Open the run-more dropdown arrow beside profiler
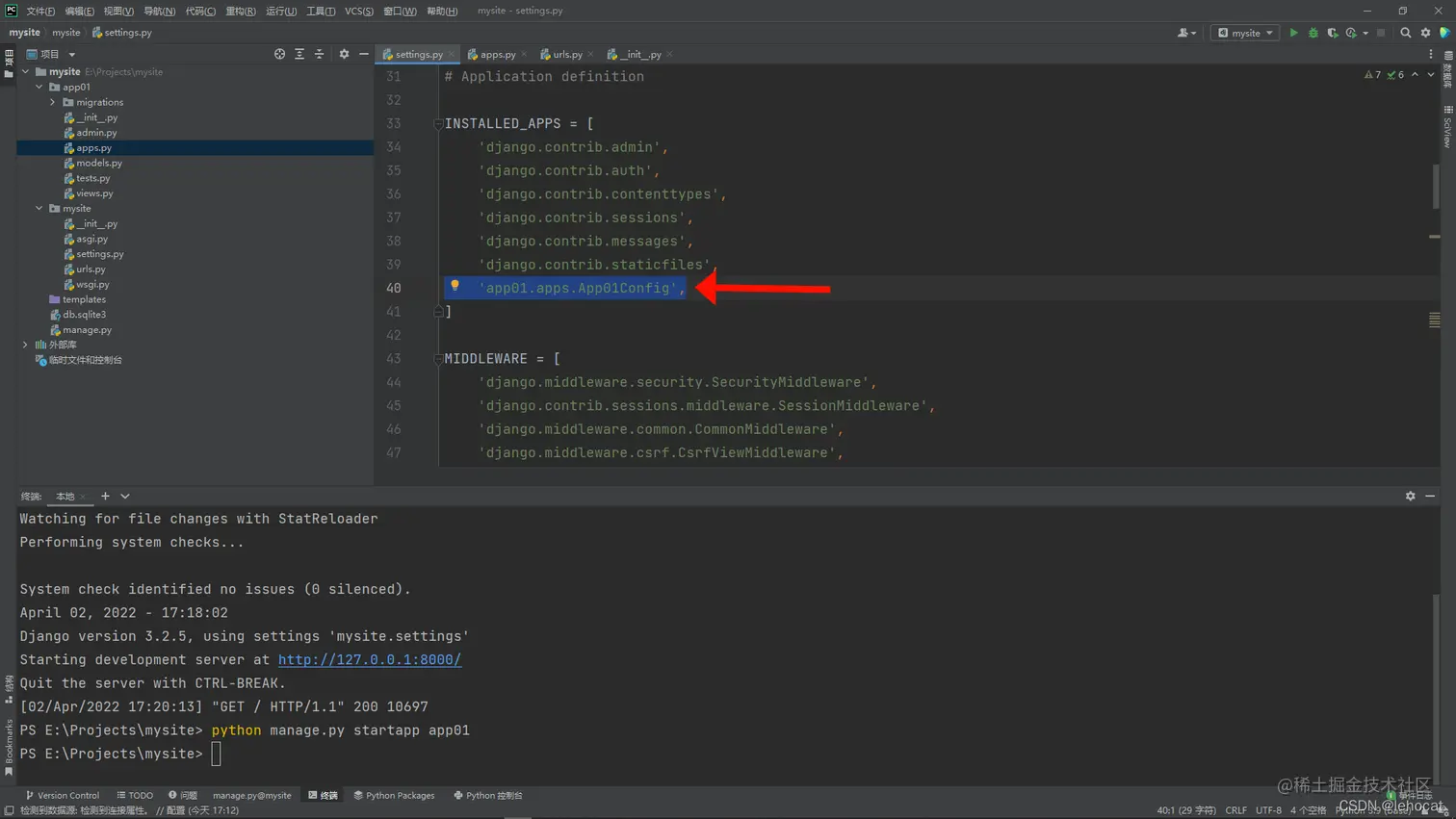Viewport: 1456px width, 819px height. pyautogui.click(x=1365, y=34)
